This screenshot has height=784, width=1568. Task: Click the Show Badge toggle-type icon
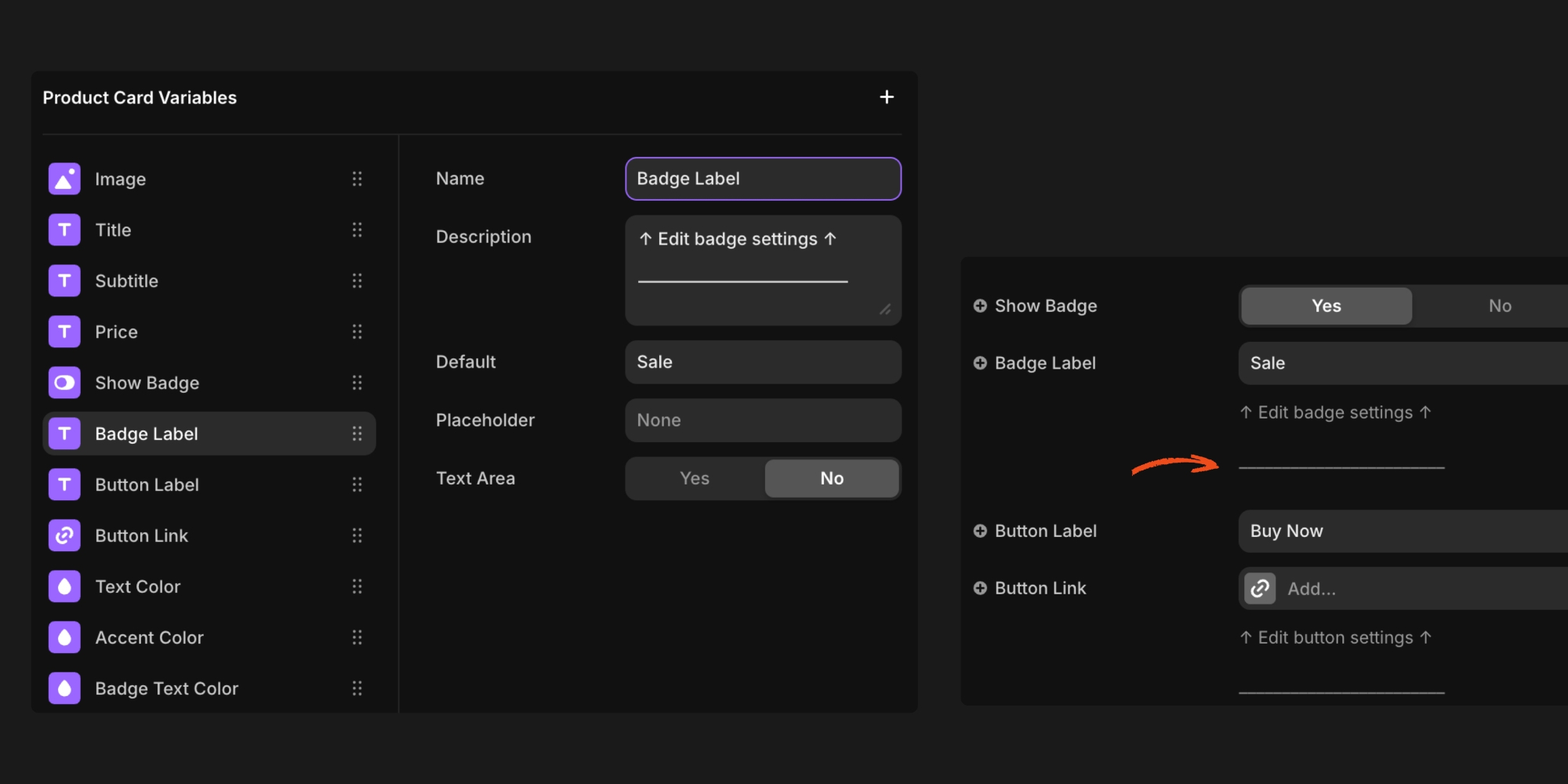point(64,382)
